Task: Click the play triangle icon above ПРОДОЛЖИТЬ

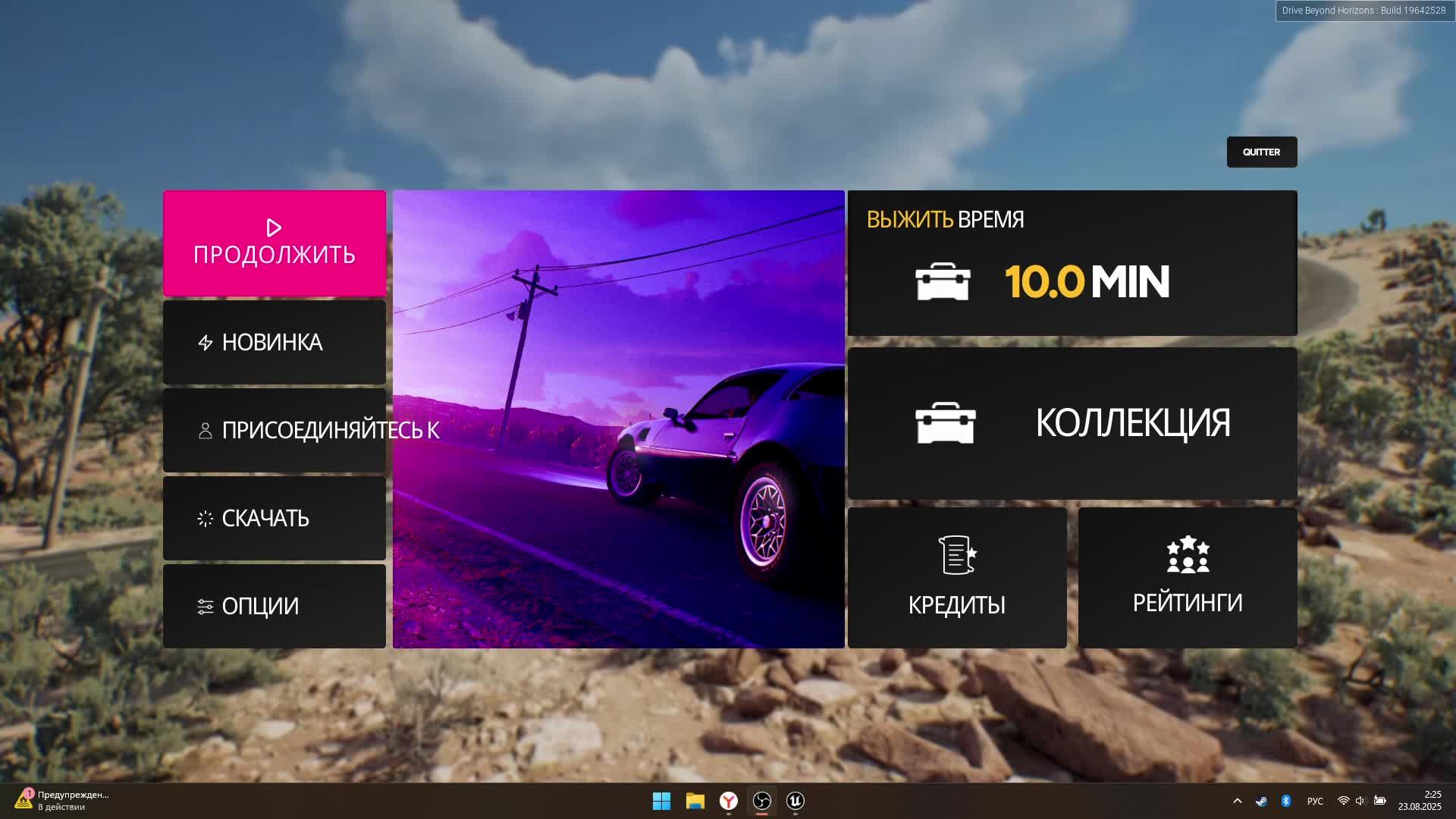Action: [x=274, y=227]
